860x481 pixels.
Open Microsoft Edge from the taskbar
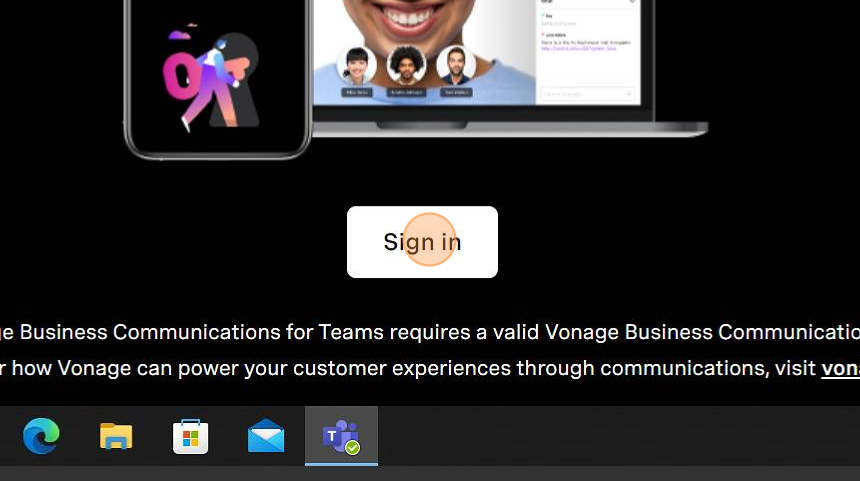(41, 435)
